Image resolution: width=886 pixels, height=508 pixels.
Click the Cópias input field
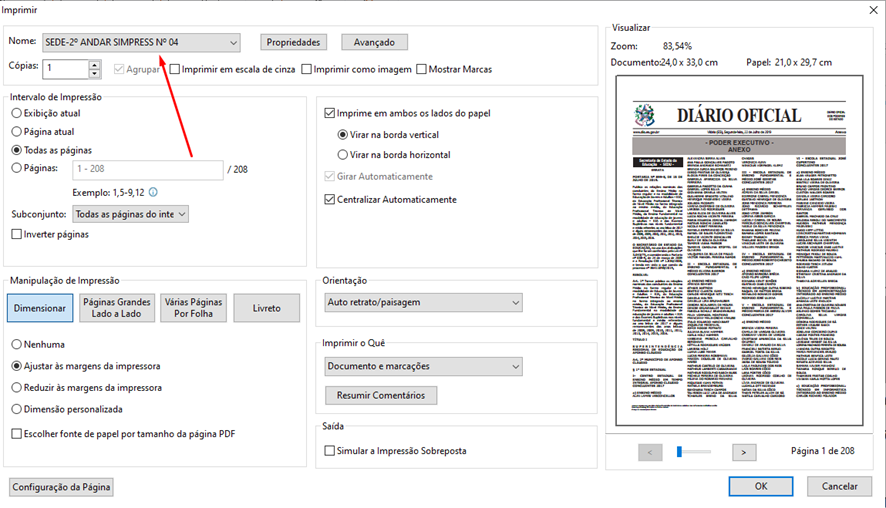tap(66, 68)
